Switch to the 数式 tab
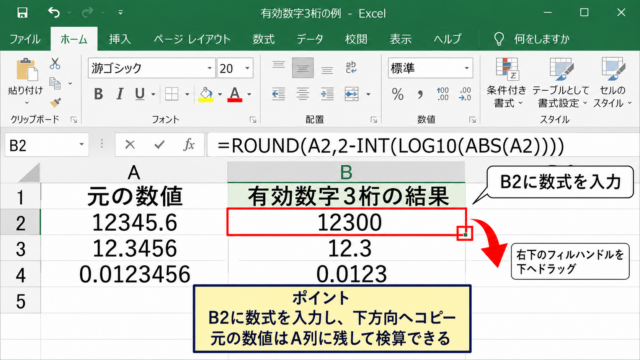Image resolution: width=640 pixels, height=360 pixels. point(263,39)
